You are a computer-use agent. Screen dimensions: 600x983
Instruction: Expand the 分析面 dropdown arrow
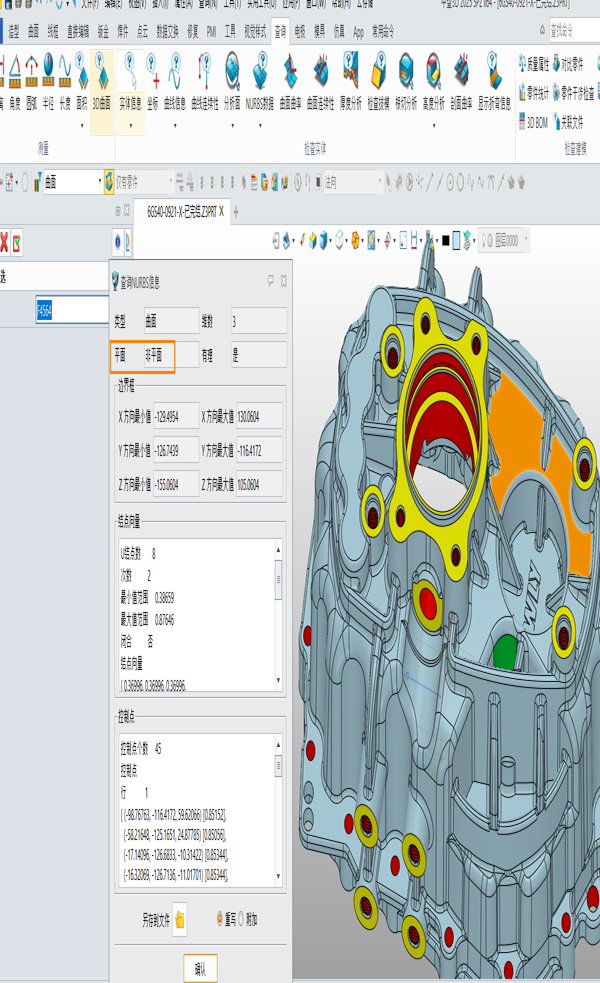click(x=232, y=125)
